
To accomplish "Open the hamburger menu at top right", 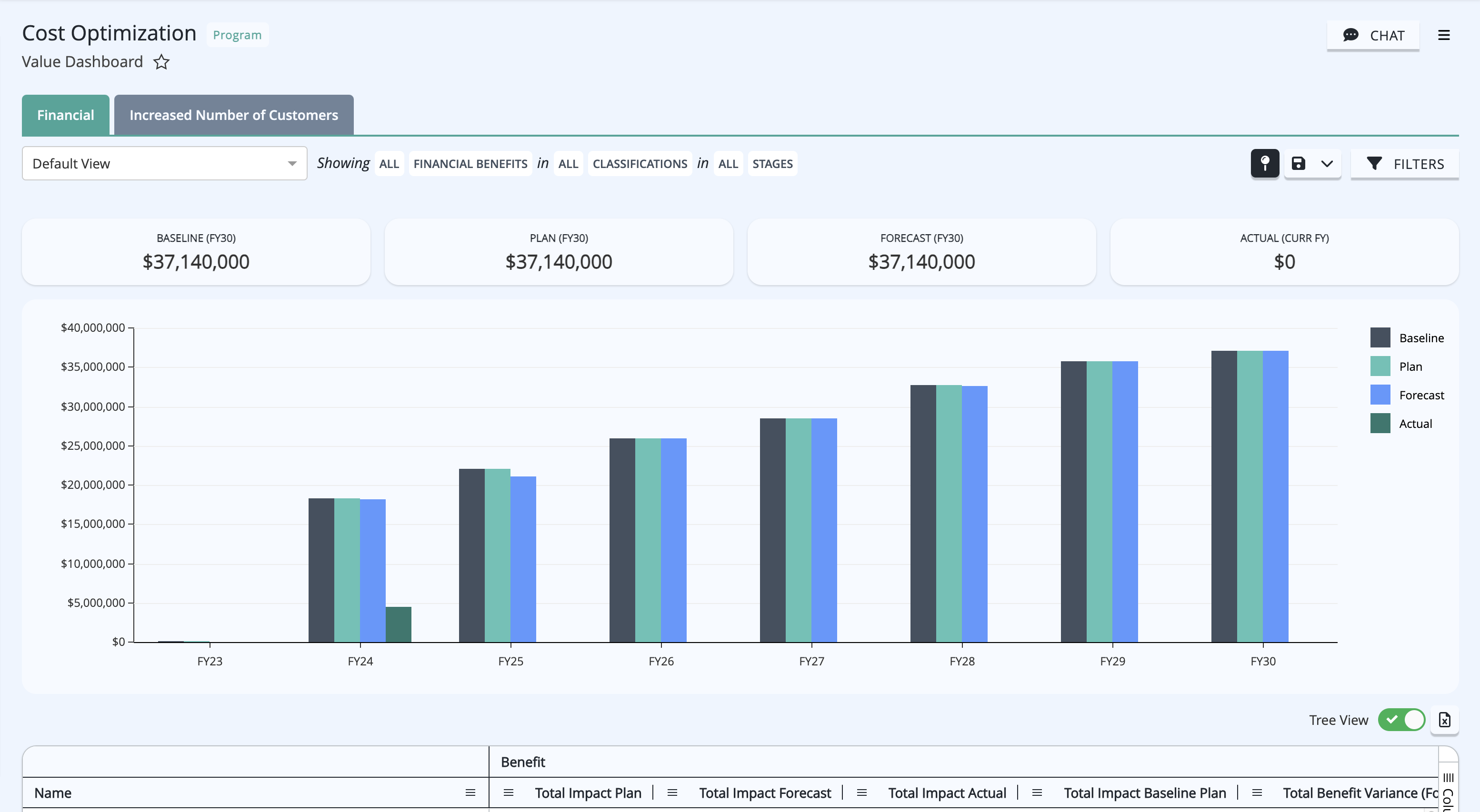I will coord(1444,36).
